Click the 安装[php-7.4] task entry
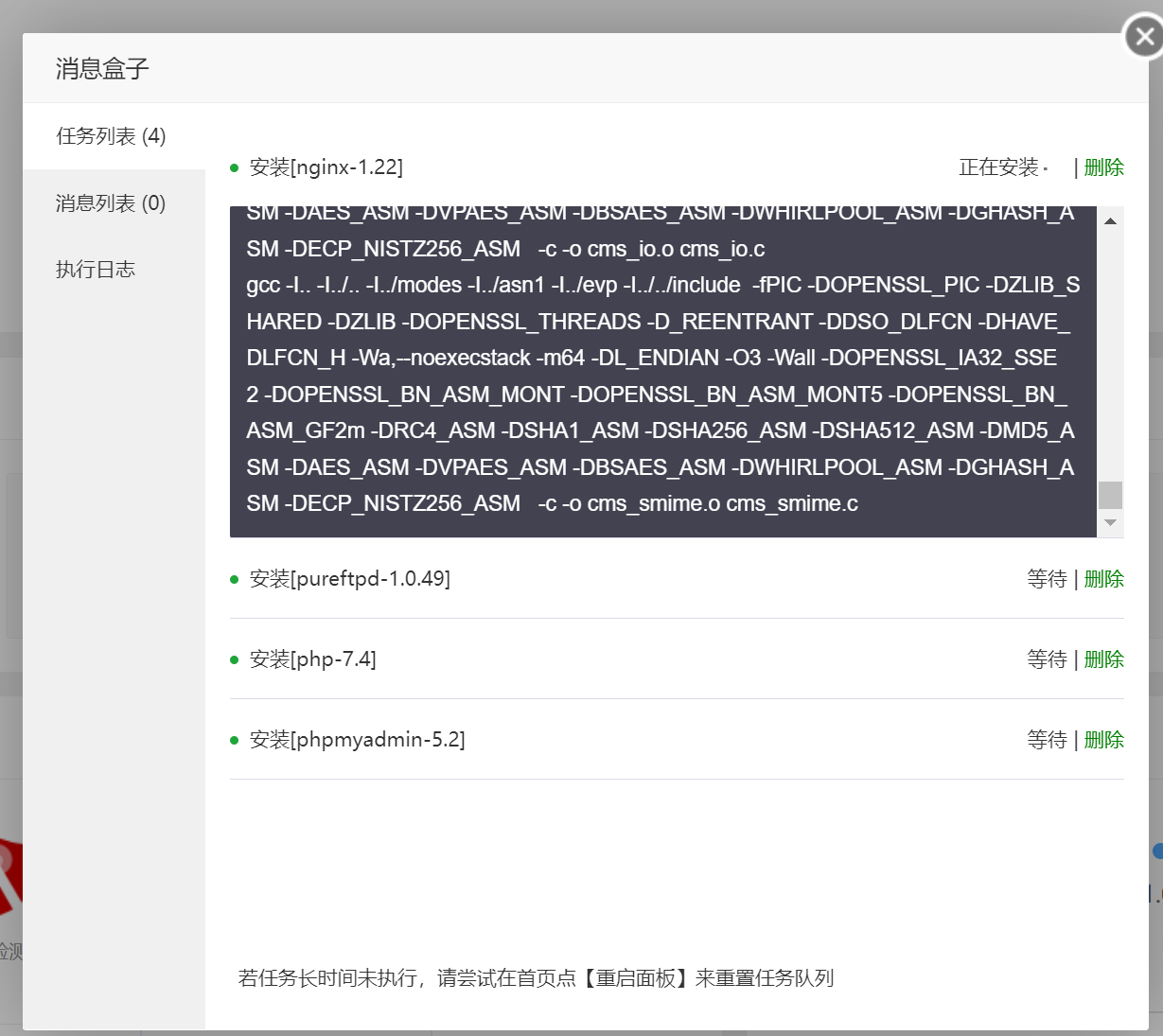Screen dimensions: 1163x1036 312,658
